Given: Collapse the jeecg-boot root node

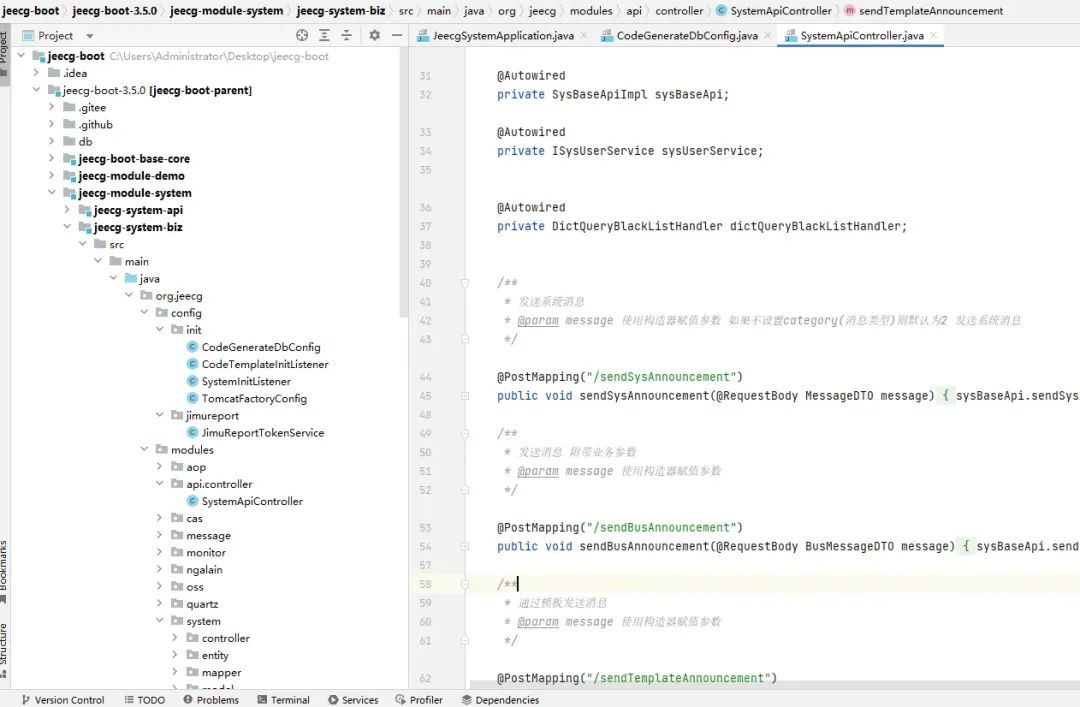Looking at the screenshot, I should [x=21, y=55].
